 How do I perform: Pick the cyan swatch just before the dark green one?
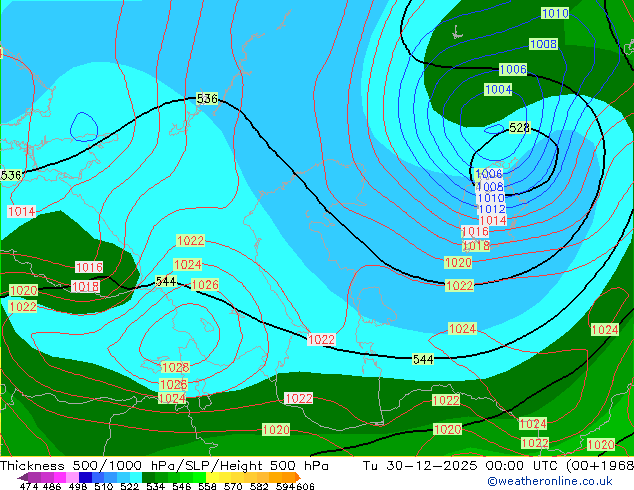(x=136, y=477)
